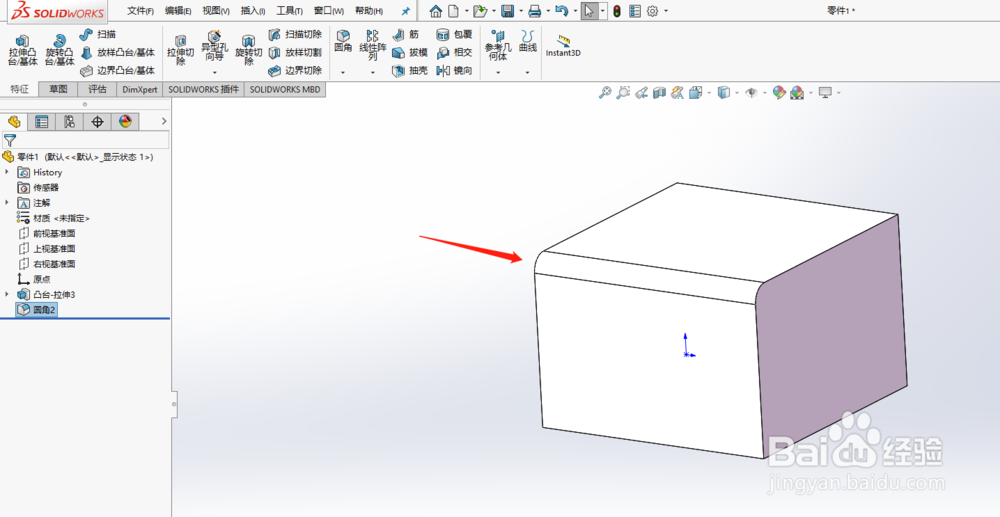
Task: Click the Save icon
Action: click(x=508, y=11)
